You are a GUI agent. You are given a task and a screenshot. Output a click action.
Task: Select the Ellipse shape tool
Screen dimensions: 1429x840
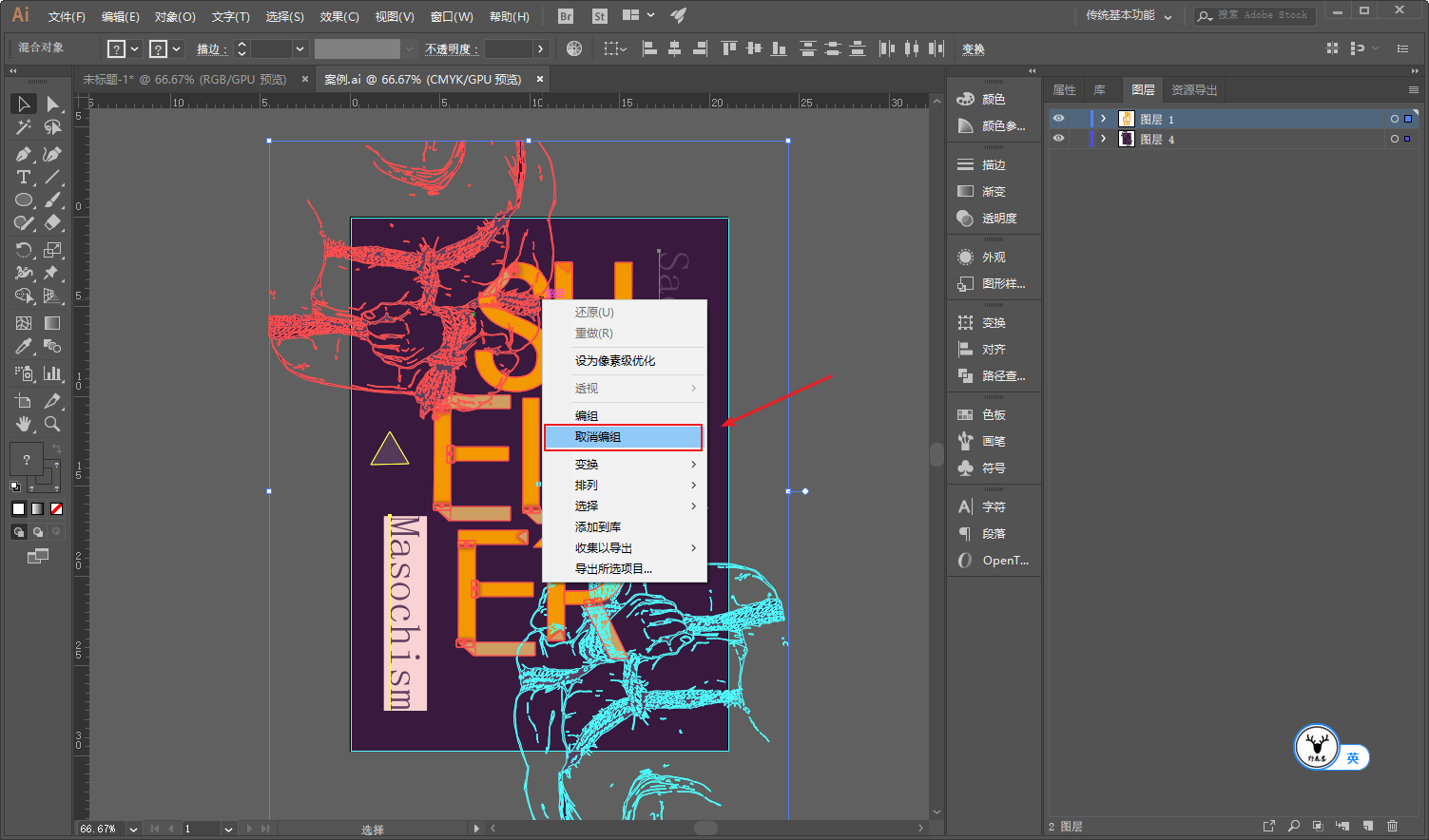pos(24,200)
